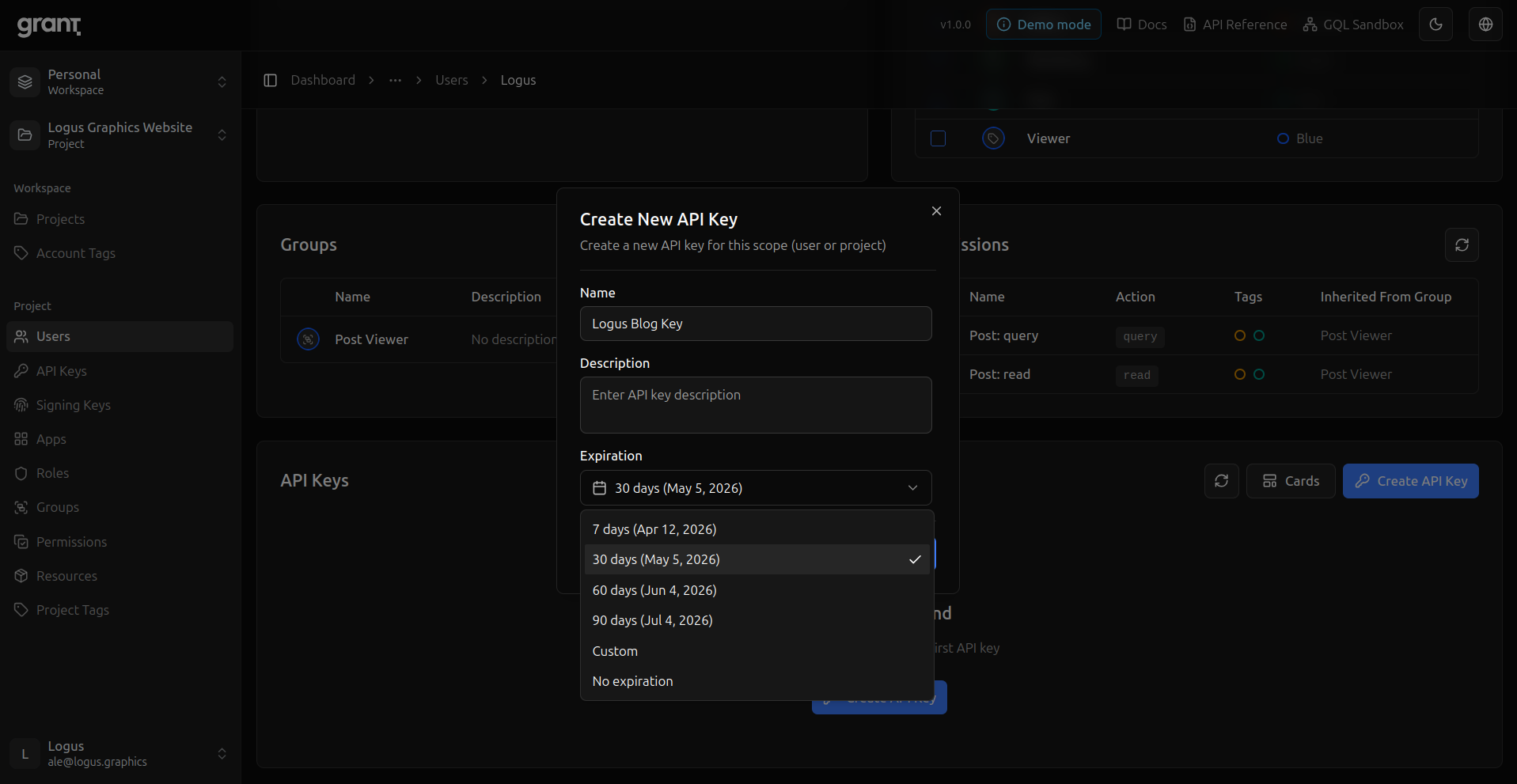Click the Post Viewer group icon
1517x784 pixels.
(x=308, y=339)
